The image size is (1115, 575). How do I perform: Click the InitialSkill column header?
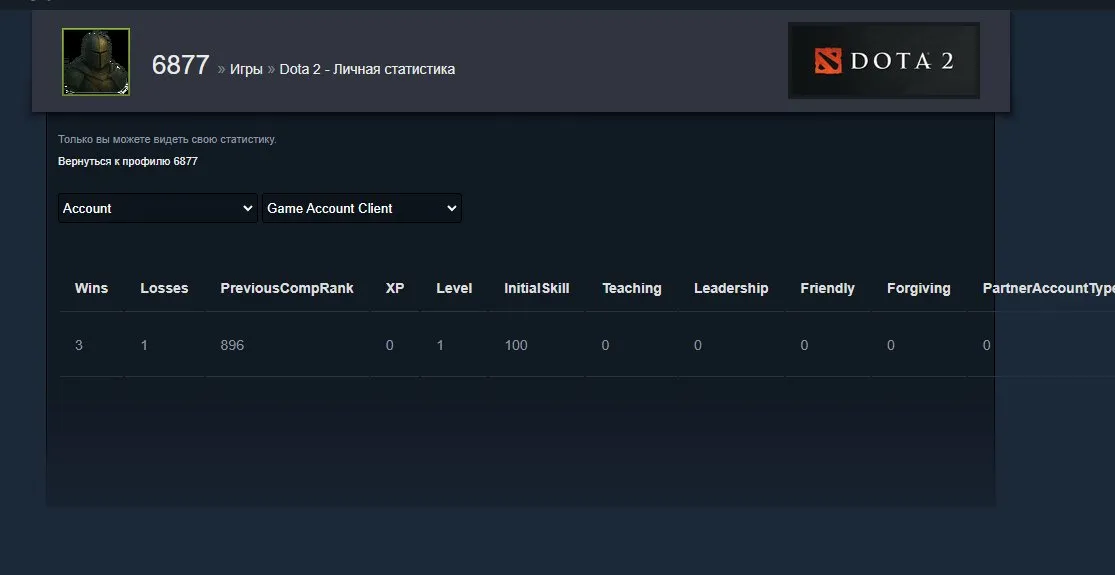537,289
